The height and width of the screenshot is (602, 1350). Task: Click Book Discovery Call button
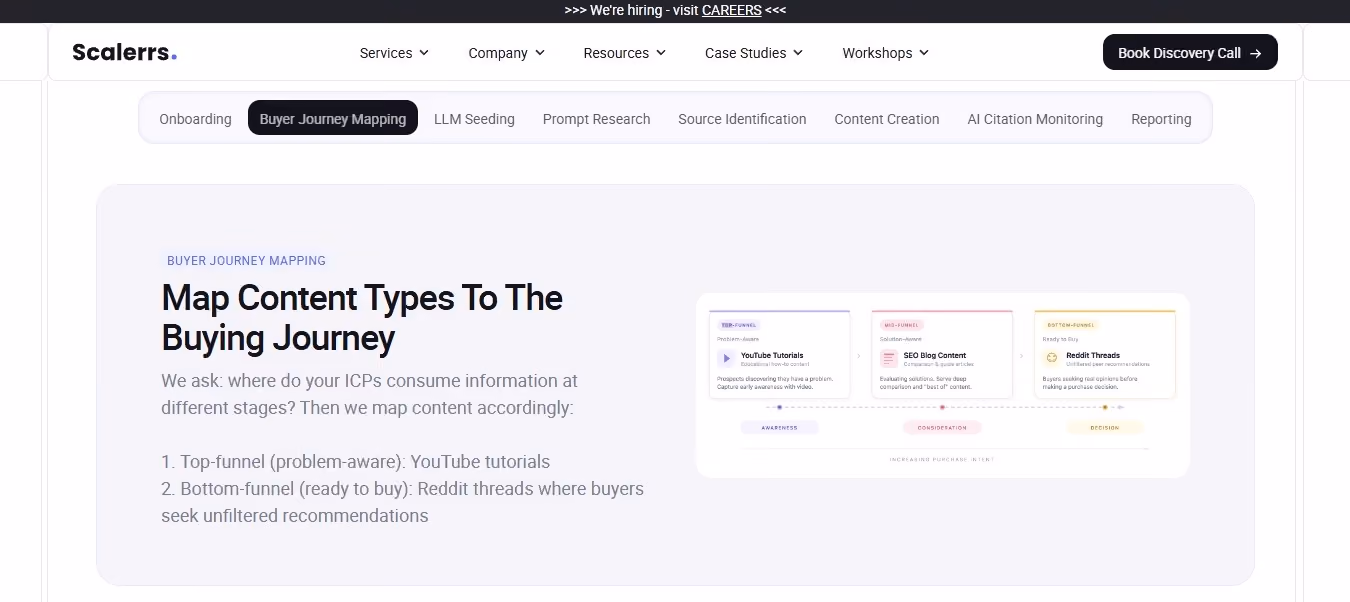click(x=1190, y=52)
